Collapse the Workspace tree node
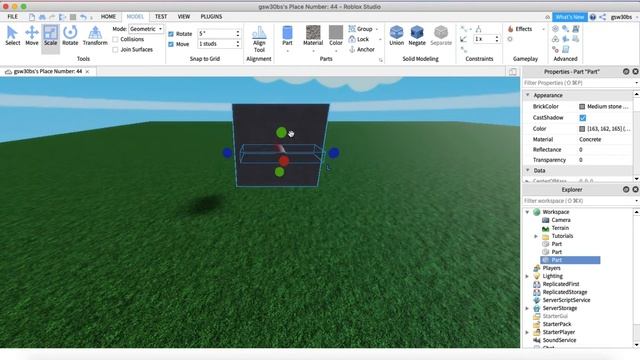This screenshot has width=640, height=360. tap(527, 212)
